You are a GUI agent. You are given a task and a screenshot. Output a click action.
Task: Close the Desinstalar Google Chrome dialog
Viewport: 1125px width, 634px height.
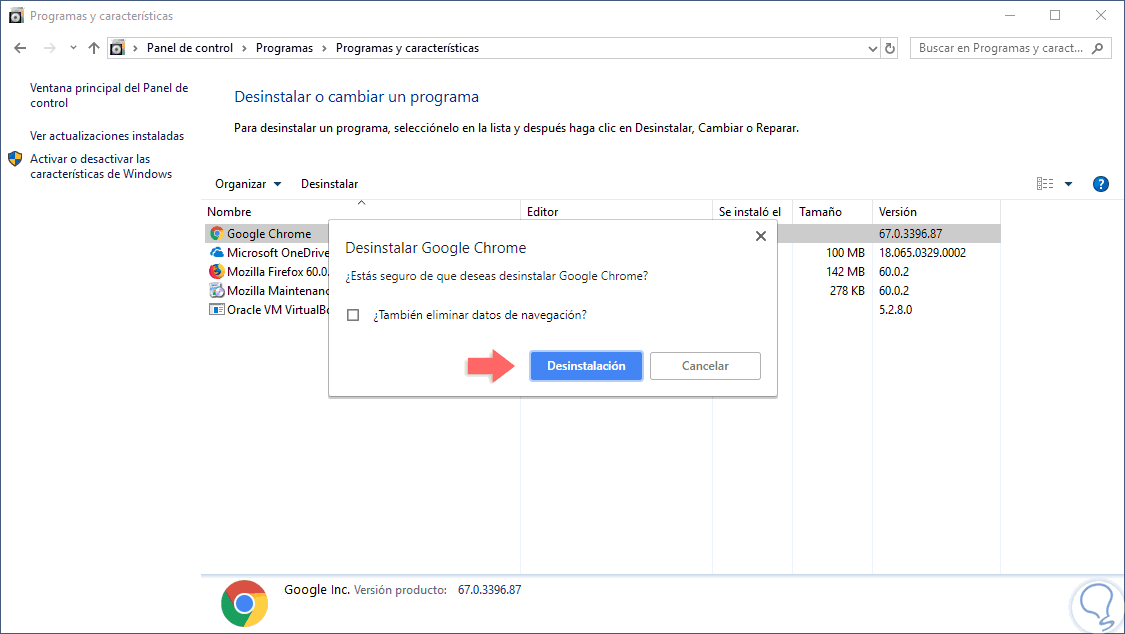[x=761, y=236]
